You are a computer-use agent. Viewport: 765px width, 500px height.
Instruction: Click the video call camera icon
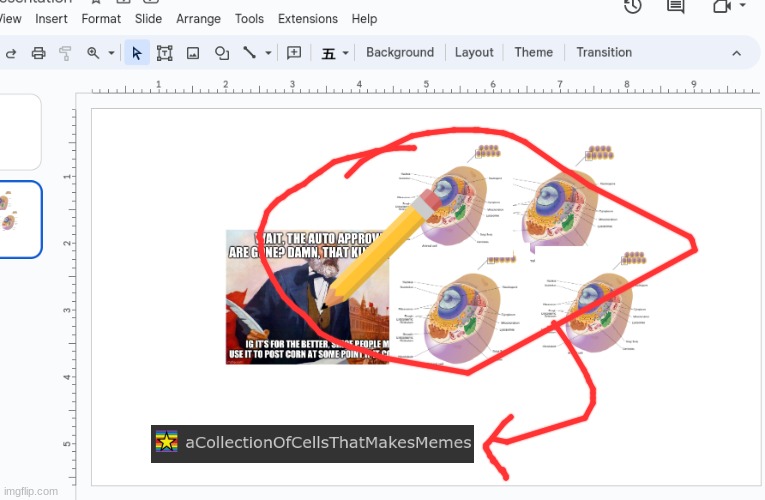coord(722,6)
